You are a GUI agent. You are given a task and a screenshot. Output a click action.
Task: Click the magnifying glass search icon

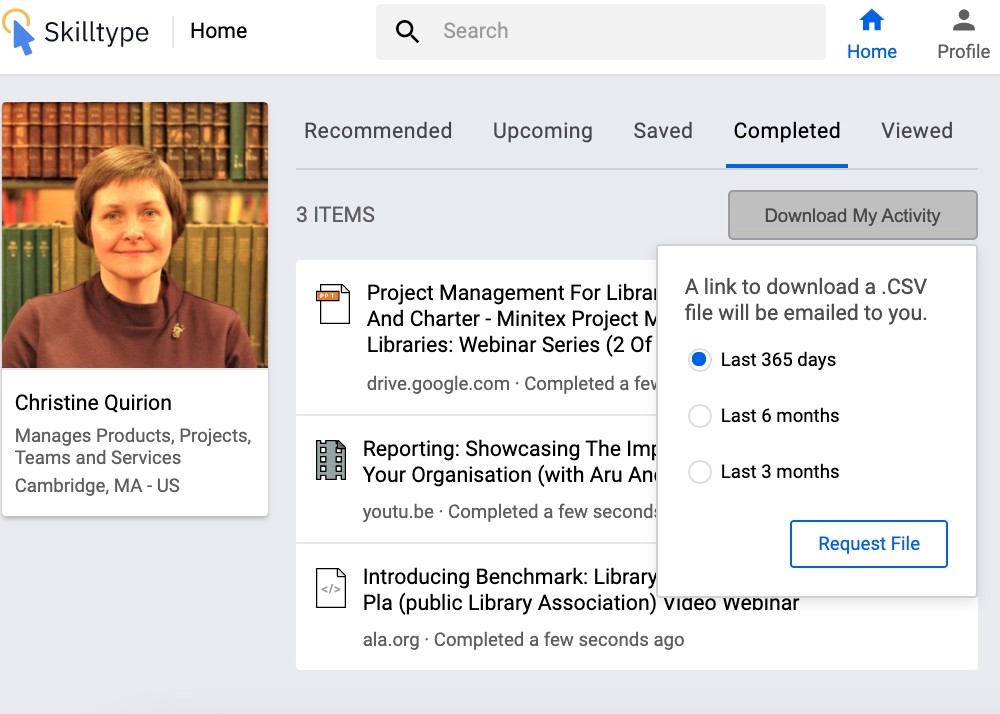407,32
